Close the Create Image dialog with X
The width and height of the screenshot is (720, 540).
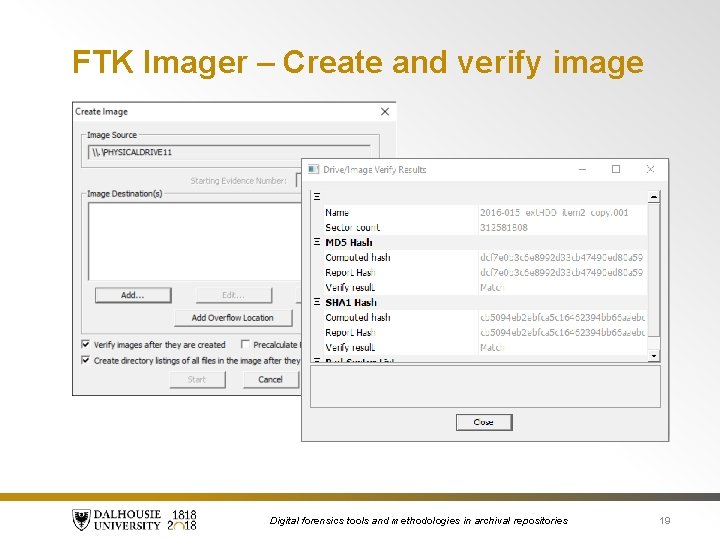point(385,112)
